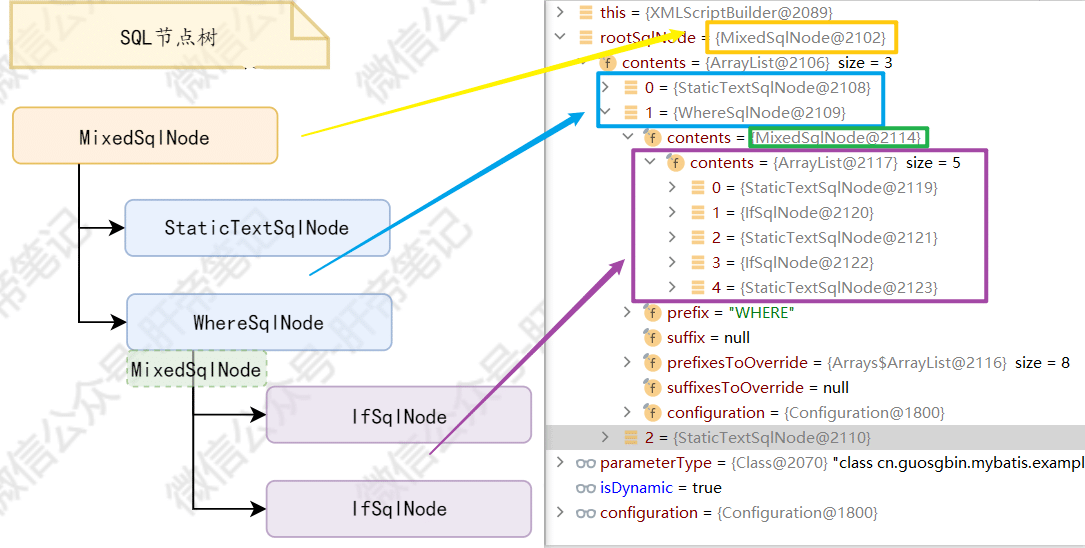
Task: Click the field icon beside prefixesToOverride
Action: click(652, 363)
